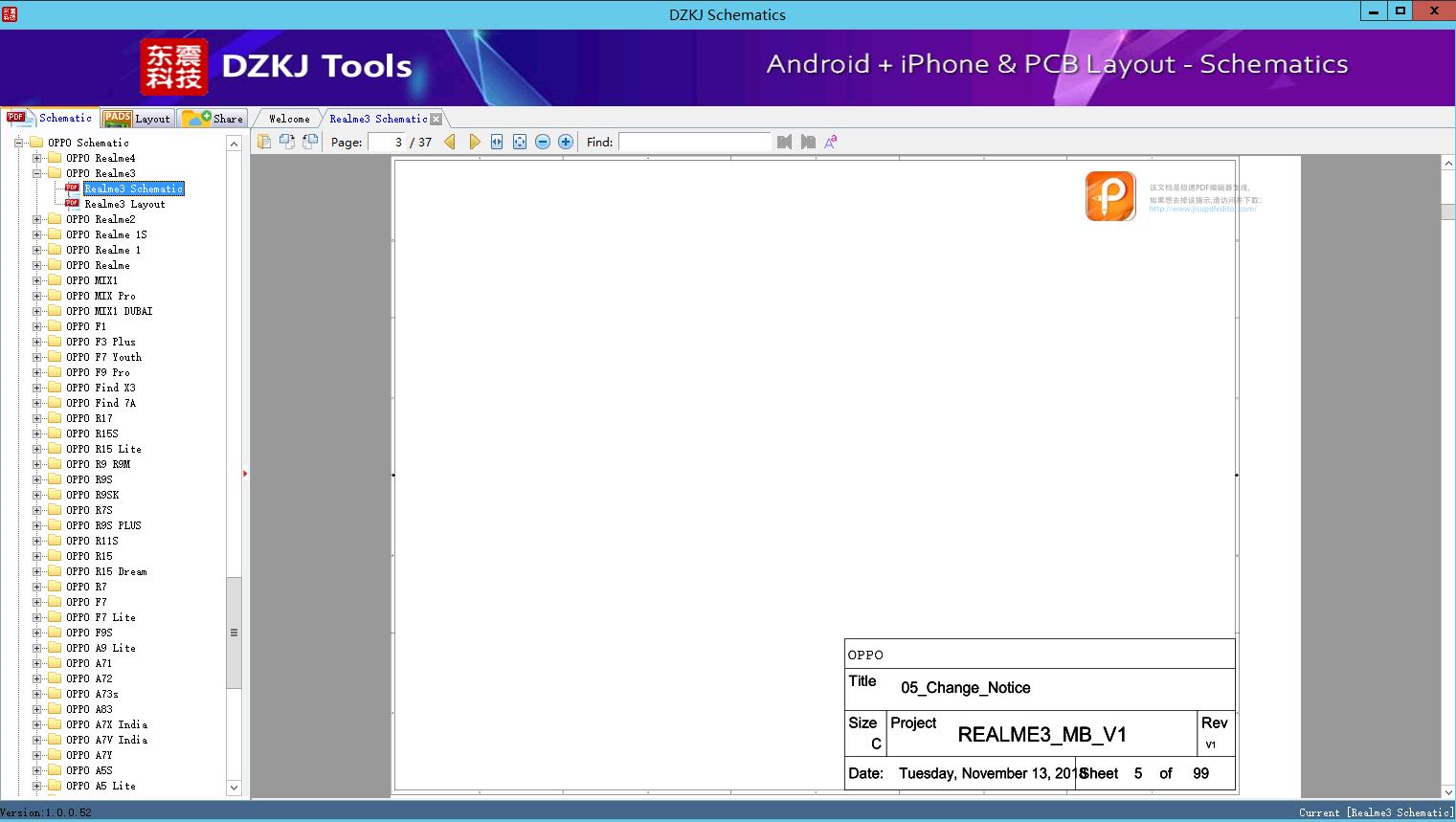Click the PDF icon beside Realme3 Schematic

pos(72,188)
